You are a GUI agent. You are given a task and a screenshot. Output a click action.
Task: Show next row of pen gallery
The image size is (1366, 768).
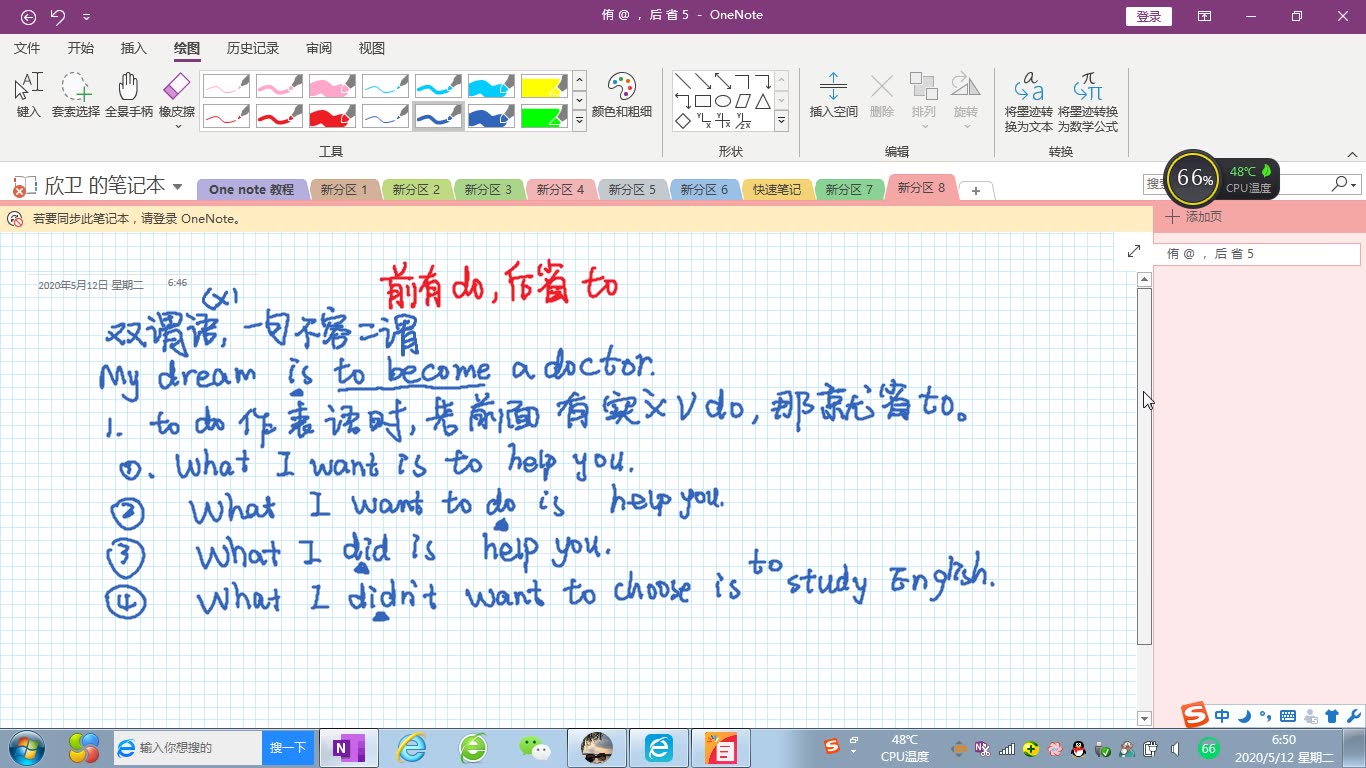tap(579, 101)
